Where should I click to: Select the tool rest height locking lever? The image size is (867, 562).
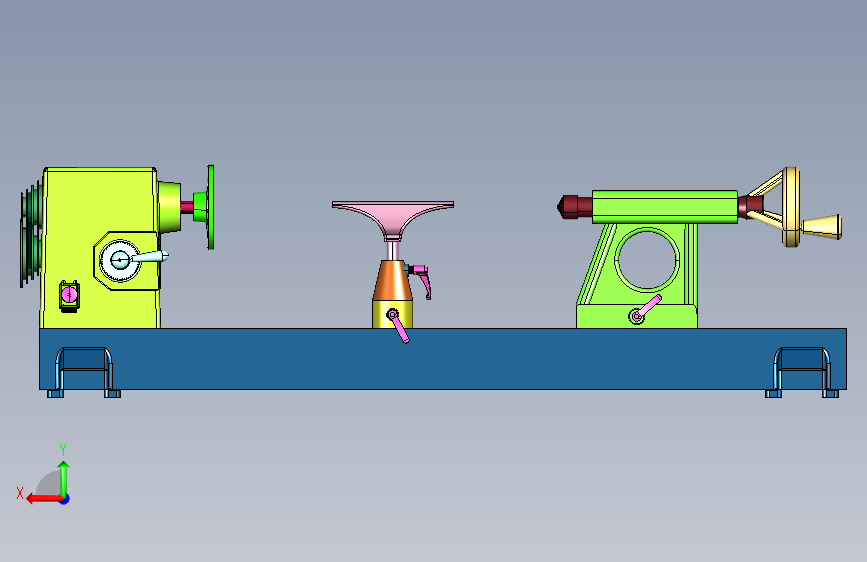tap(422, 280)
